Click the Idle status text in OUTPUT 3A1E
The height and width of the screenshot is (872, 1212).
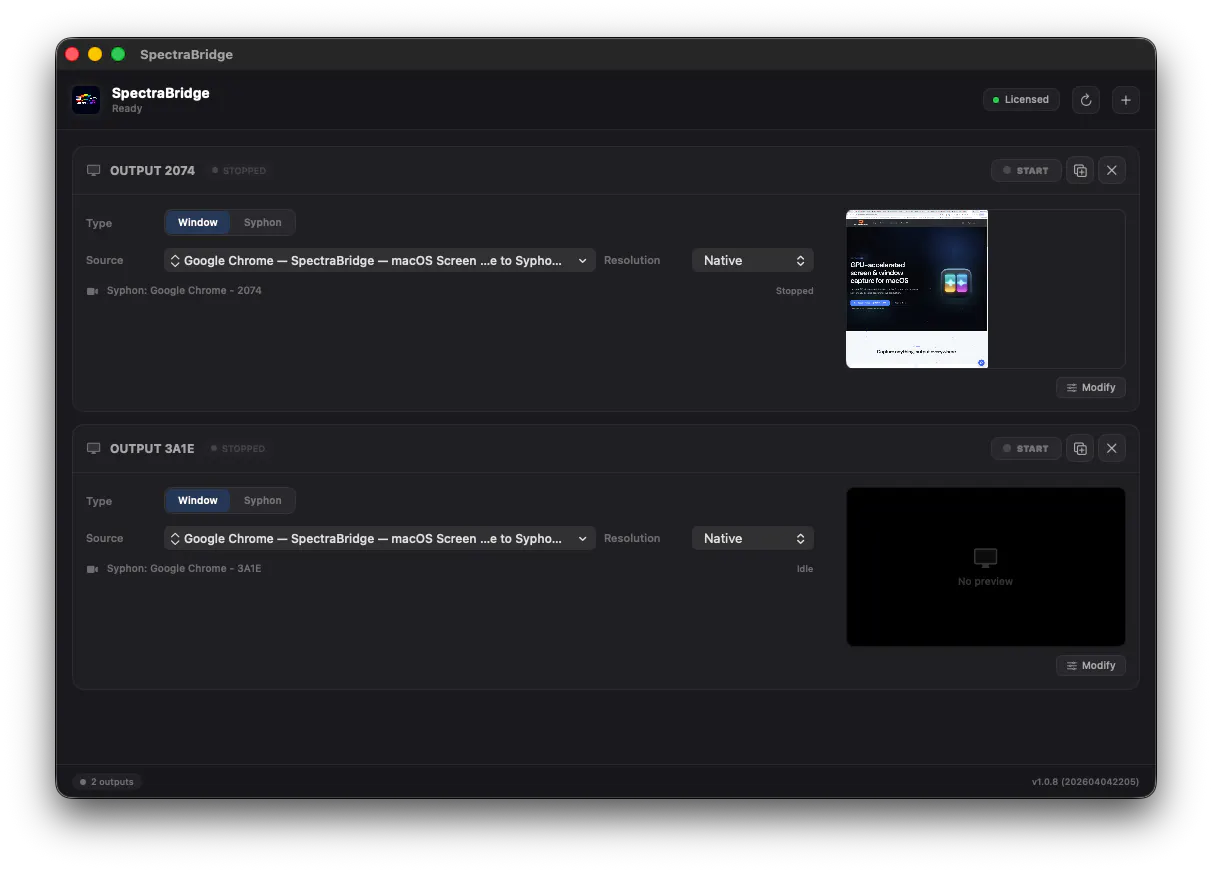coord(805,569)
